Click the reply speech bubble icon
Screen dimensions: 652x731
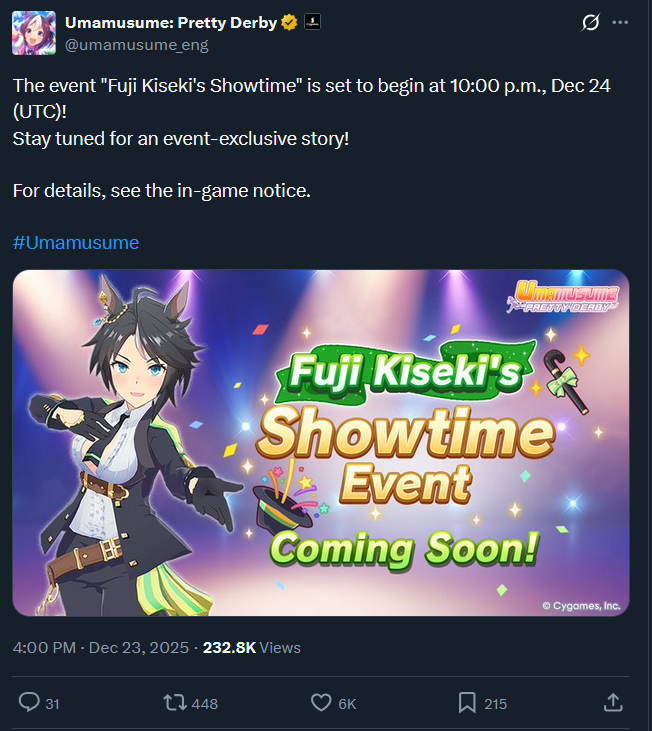coord(29,702)
